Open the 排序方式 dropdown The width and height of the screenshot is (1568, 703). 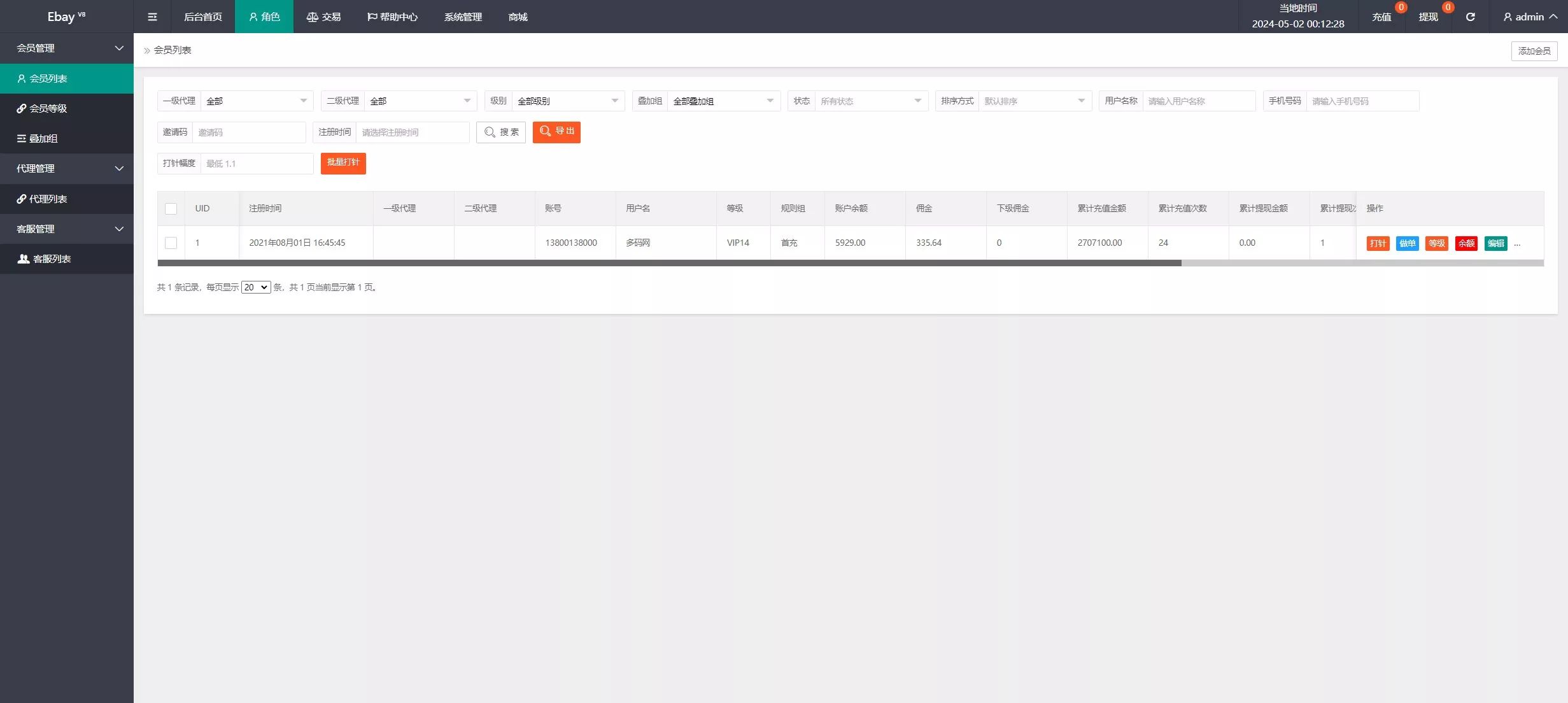1035,101
